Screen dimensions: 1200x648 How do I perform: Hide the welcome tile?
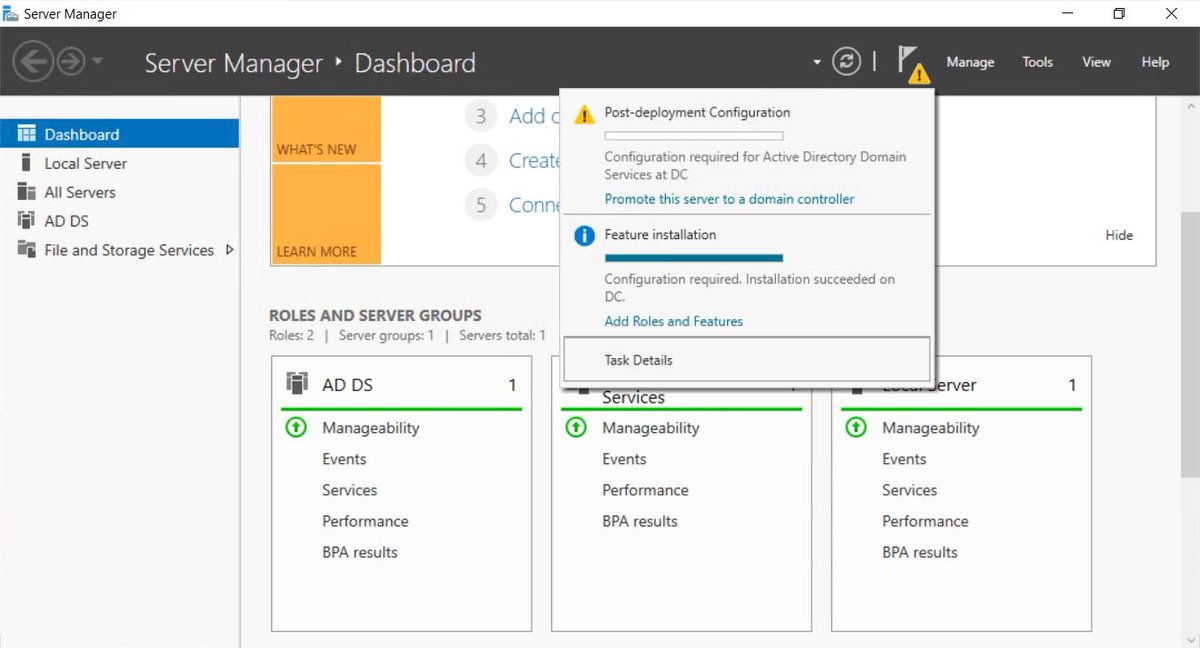[x=1119, y=235]
